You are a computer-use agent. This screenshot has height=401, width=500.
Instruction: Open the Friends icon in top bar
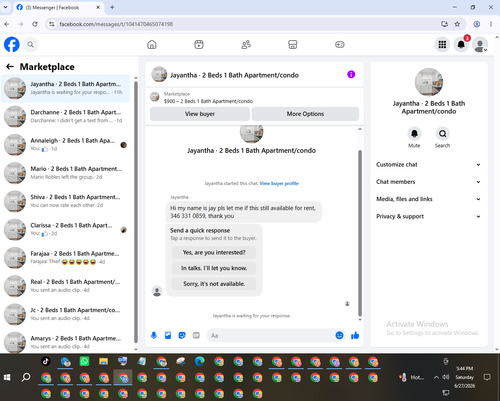point(246,44)
